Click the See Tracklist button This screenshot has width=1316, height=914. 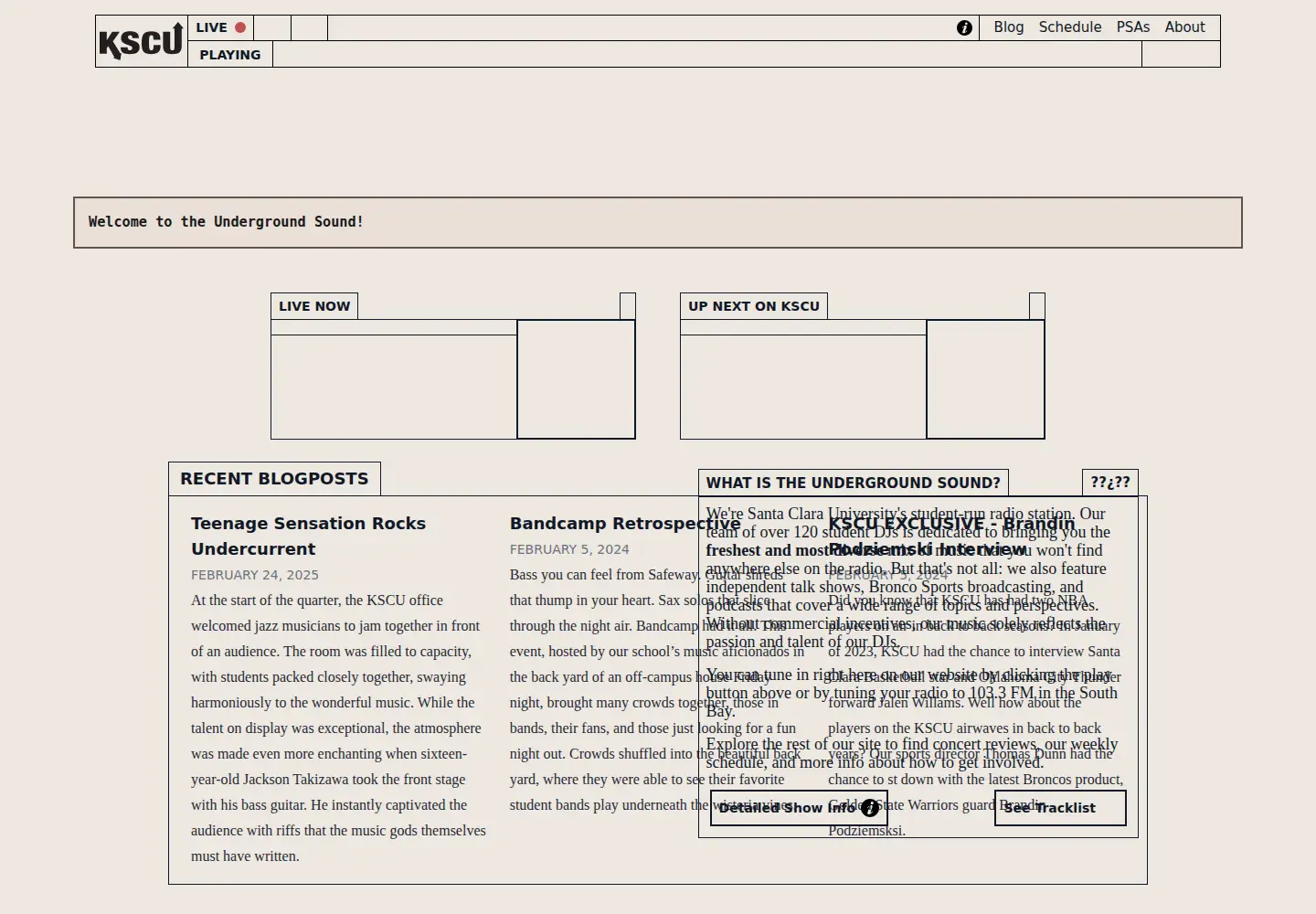click(1060, 808)
